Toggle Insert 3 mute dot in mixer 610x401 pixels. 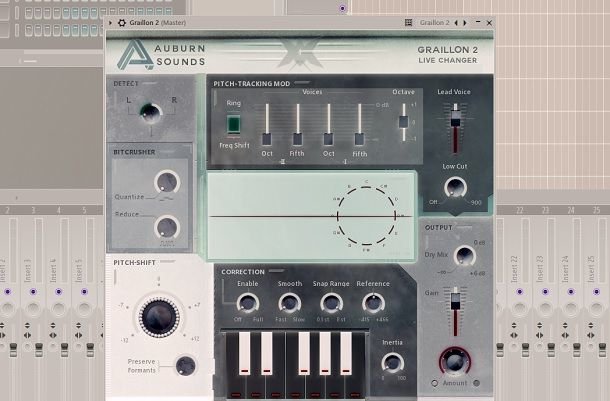tap(33, 292)
